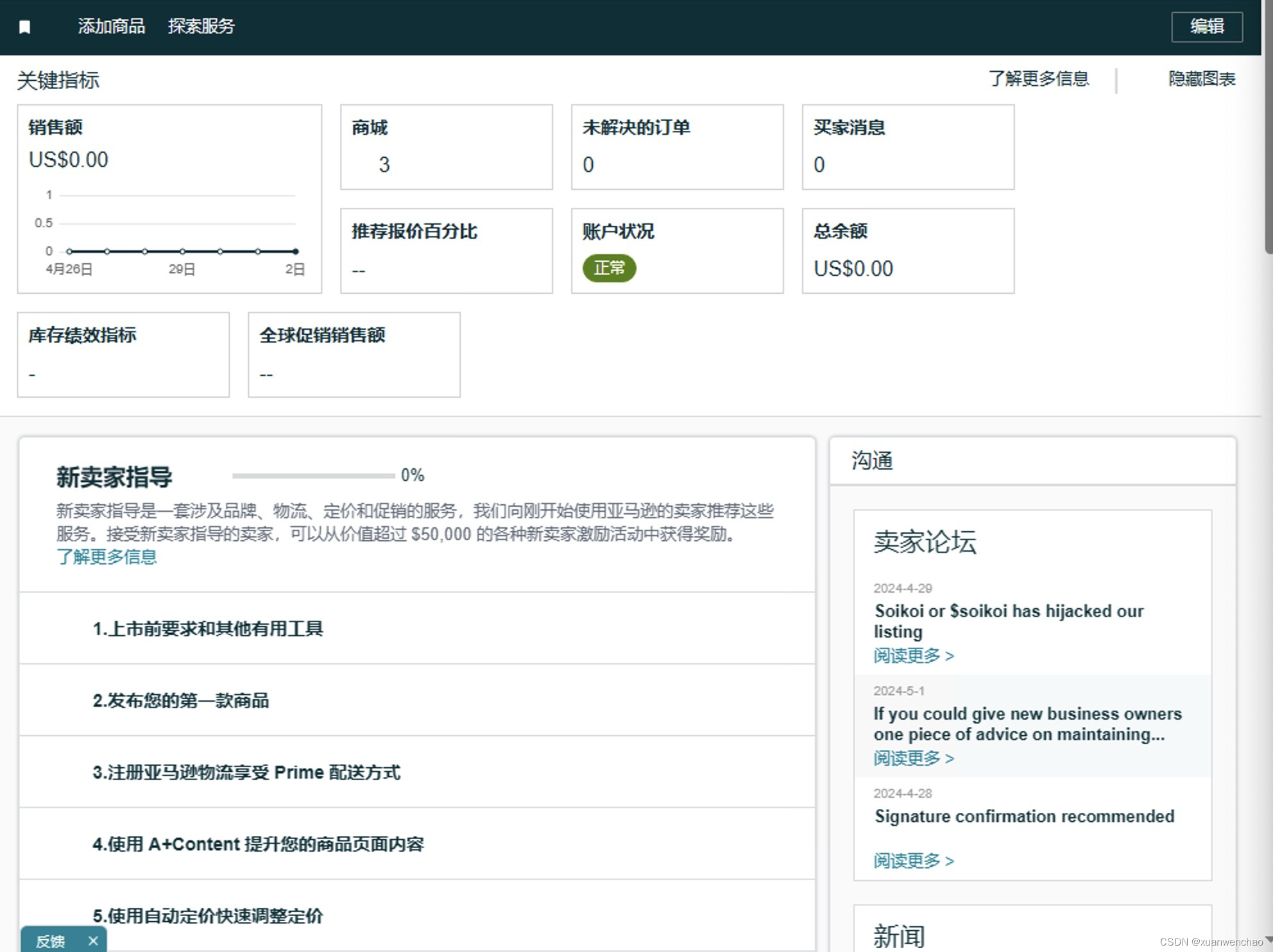Click 了解更多信息 link under seller guide
Image resolution: width=1273 pixels, height=952 pixels.
[107, 557]
